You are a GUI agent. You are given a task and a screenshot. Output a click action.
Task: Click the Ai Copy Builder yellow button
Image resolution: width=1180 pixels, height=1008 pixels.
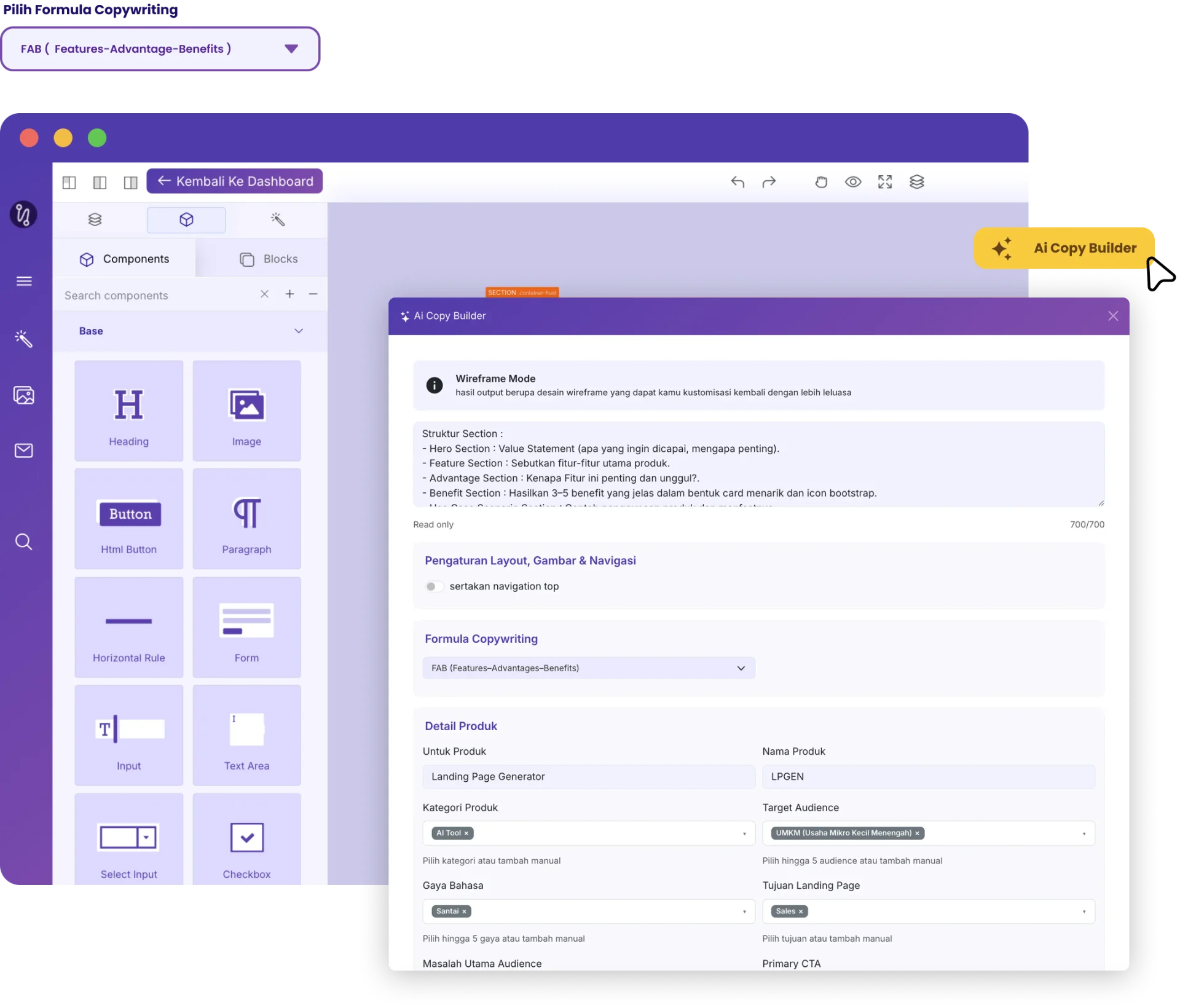[1064, 248]
